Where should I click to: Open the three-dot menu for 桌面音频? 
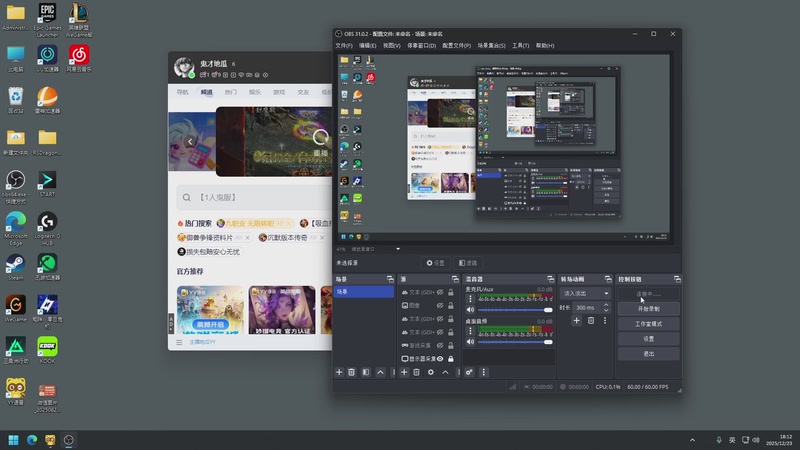[x=470, y=331]
